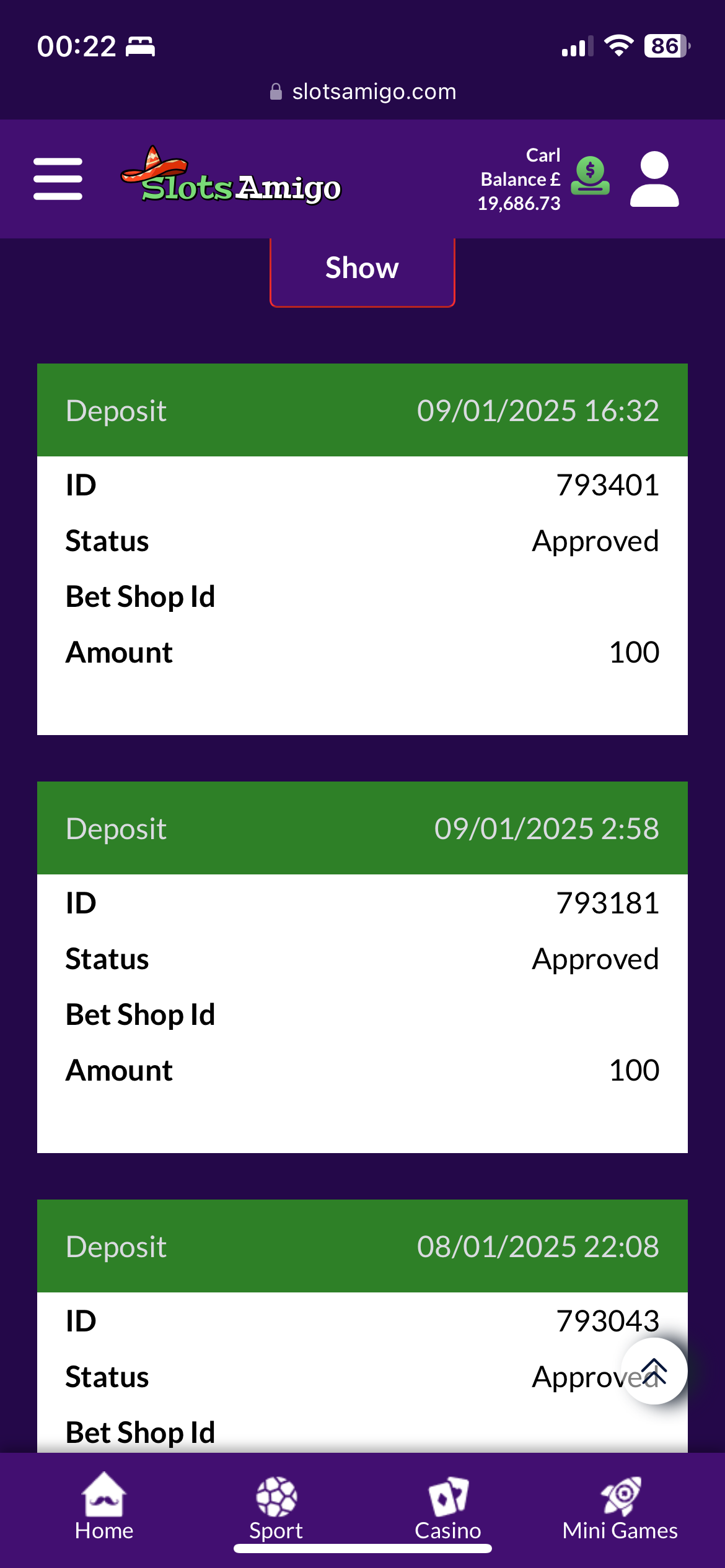Open the Mini Games tab
Viewport: 725px width, 1568px height.
coord(620,1506)
